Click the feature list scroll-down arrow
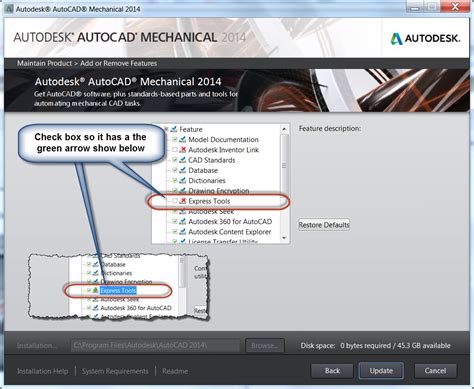The height and width of the screenshot is (389, 474). point(284,238)
